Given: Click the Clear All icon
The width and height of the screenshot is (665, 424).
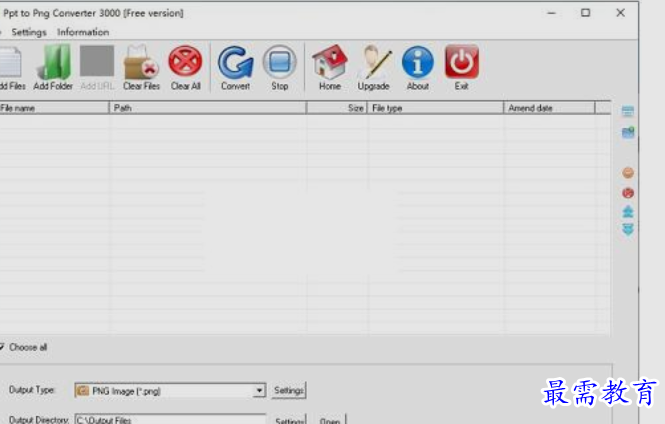Looking at the screenshot, I should pos(185,61).
